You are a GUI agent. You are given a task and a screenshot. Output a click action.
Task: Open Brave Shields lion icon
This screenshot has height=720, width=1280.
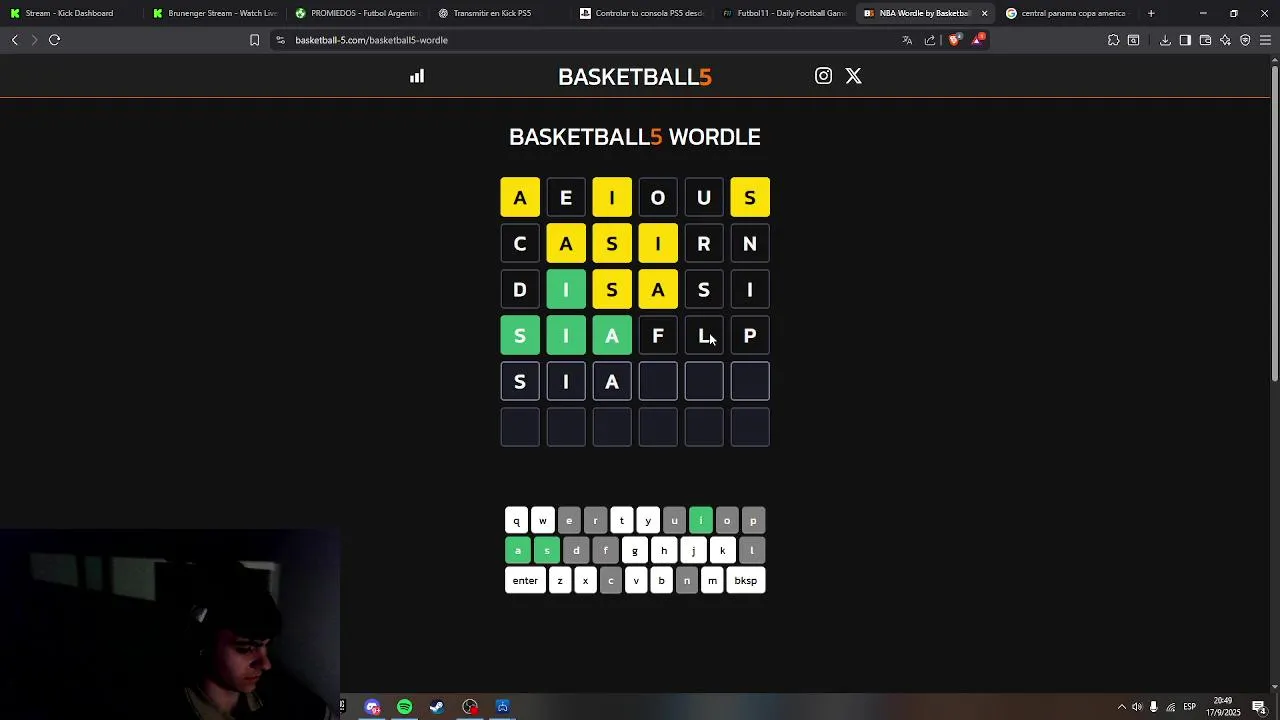click(954, 40)
